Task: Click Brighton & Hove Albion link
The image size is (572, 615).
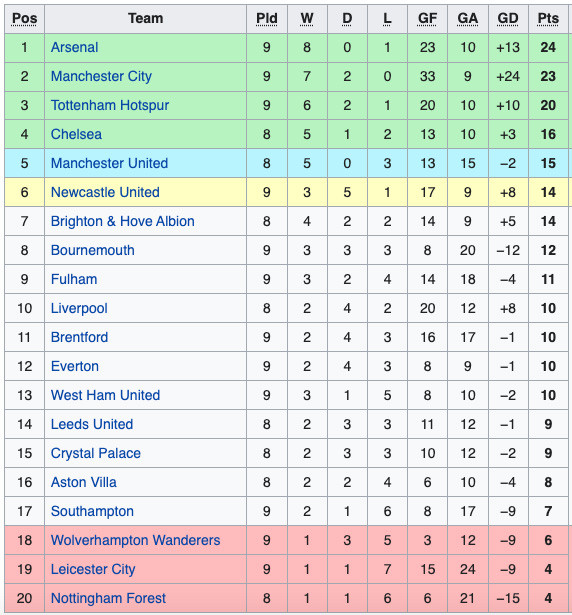Action: click(x=123, y=222)
